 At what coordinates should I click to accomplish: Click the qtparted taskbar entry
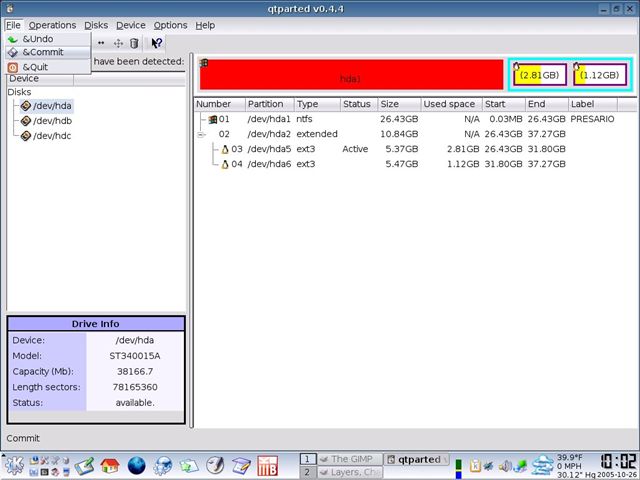point(416,460)
